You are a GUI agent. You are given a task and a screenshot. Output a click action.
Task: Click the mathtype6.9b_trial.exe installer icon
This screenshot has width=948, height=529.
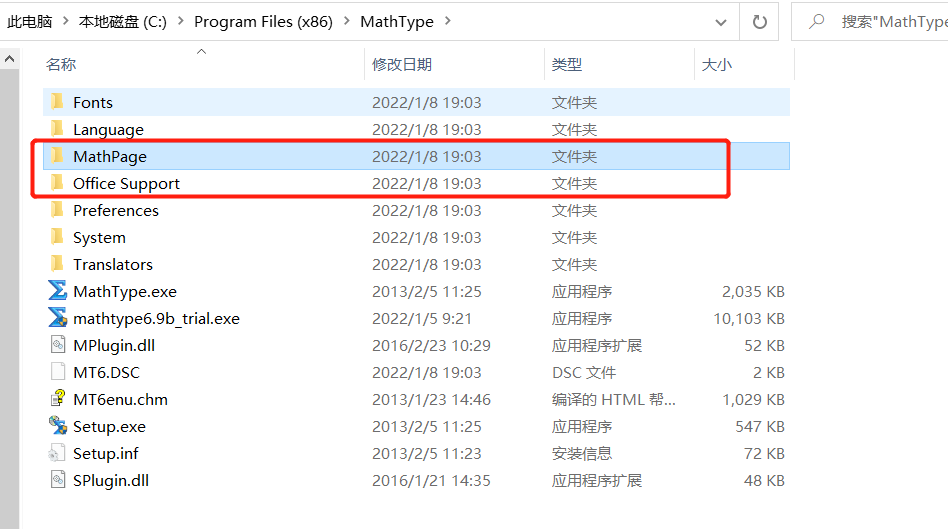tap(57, 318)
